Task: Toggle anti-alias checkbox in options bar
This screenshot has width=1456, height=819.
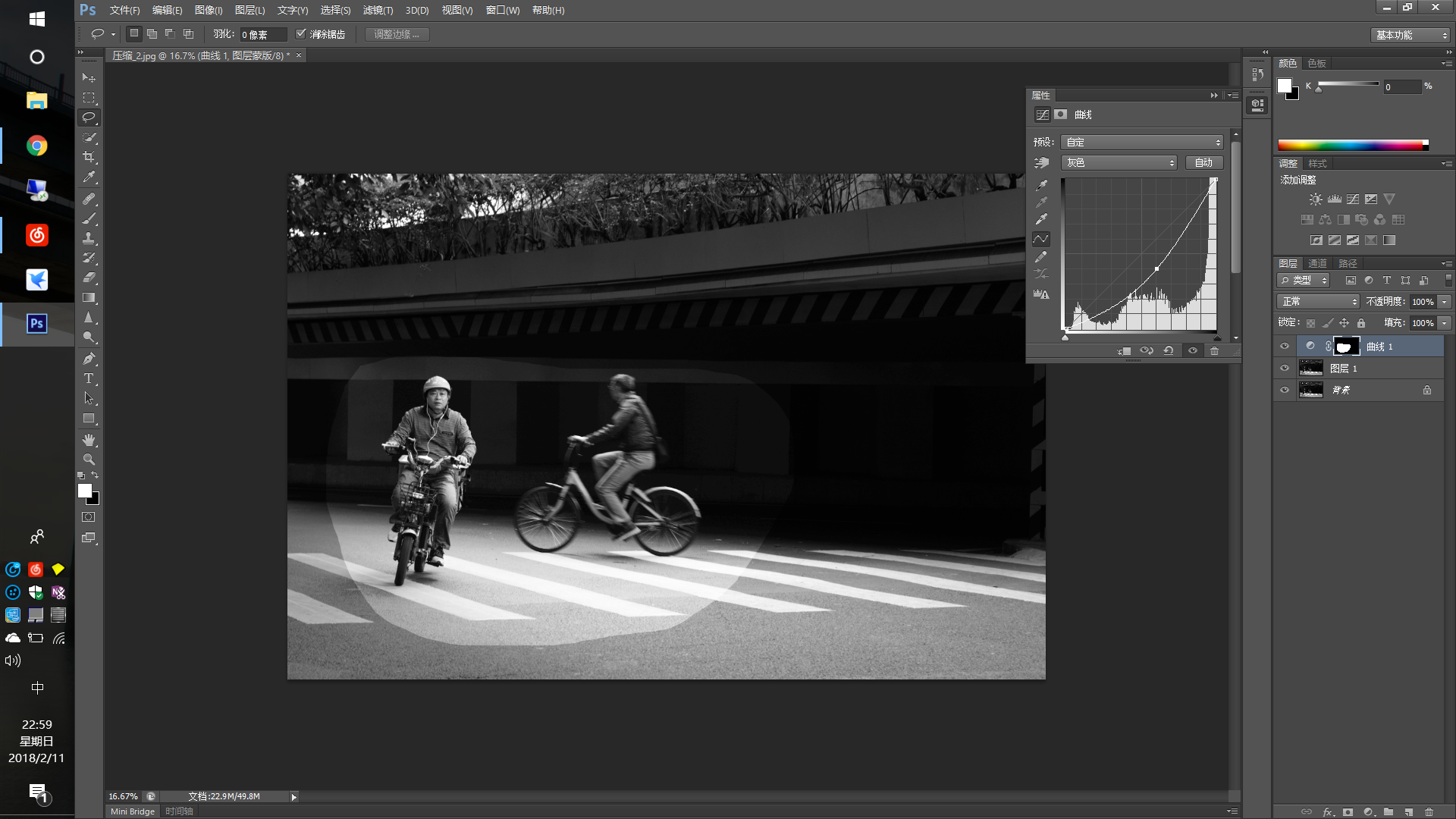Action: 301,34
